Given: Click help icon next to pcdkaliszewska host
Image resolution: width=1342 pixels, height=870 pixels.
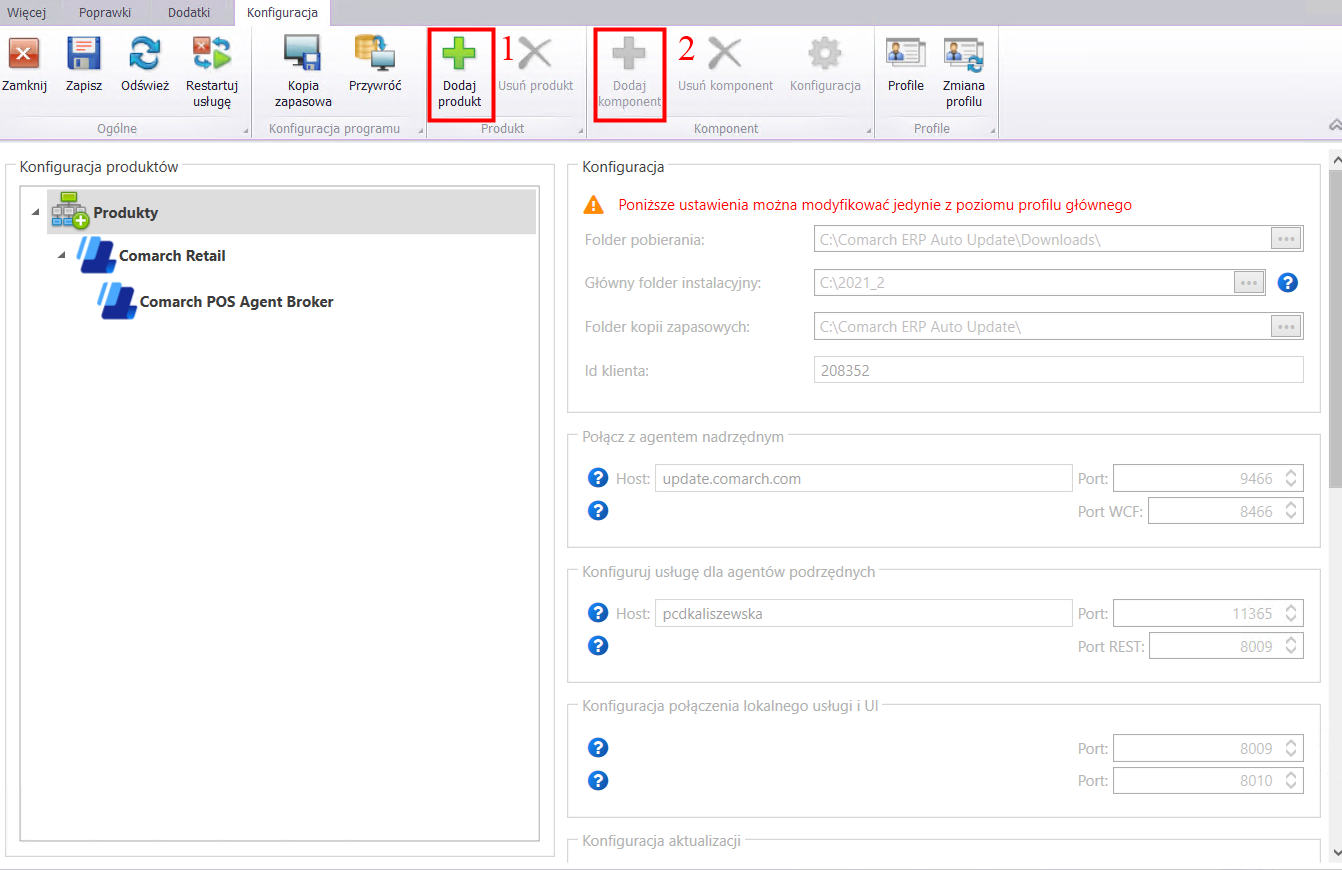Looking at the screenshot, I should (x=598, y=613).
